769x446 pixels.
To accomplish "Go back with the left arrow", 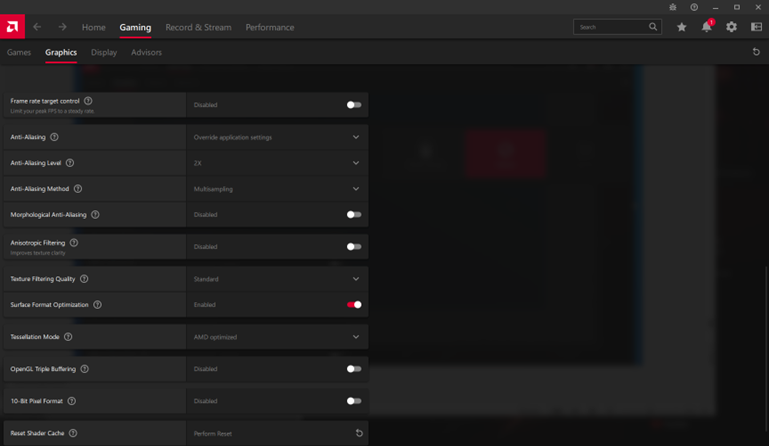I will pyautogui.click(x=37, y=27).
